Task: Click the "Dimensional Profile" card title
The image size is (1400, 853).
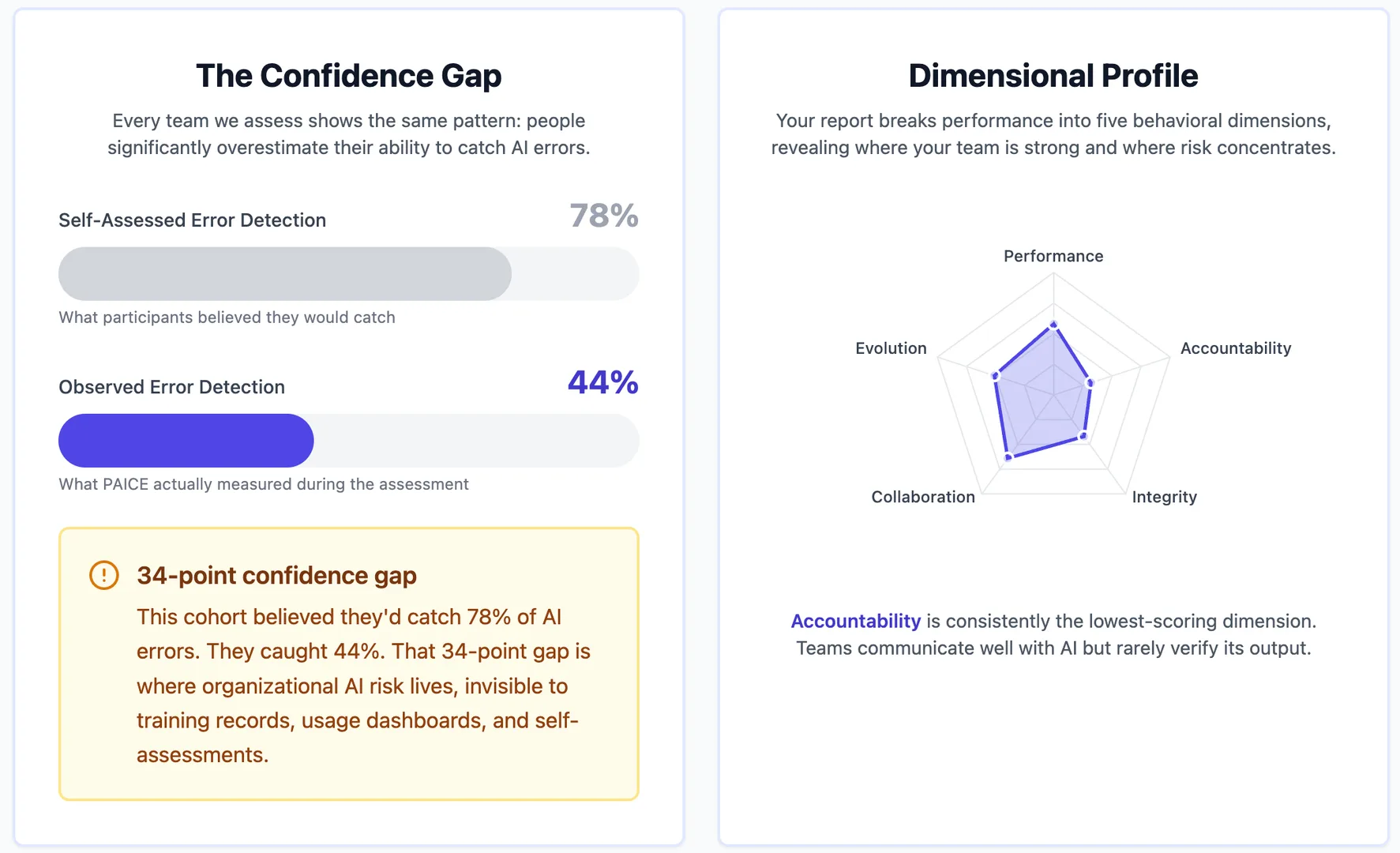Action: coord(1053,76)
